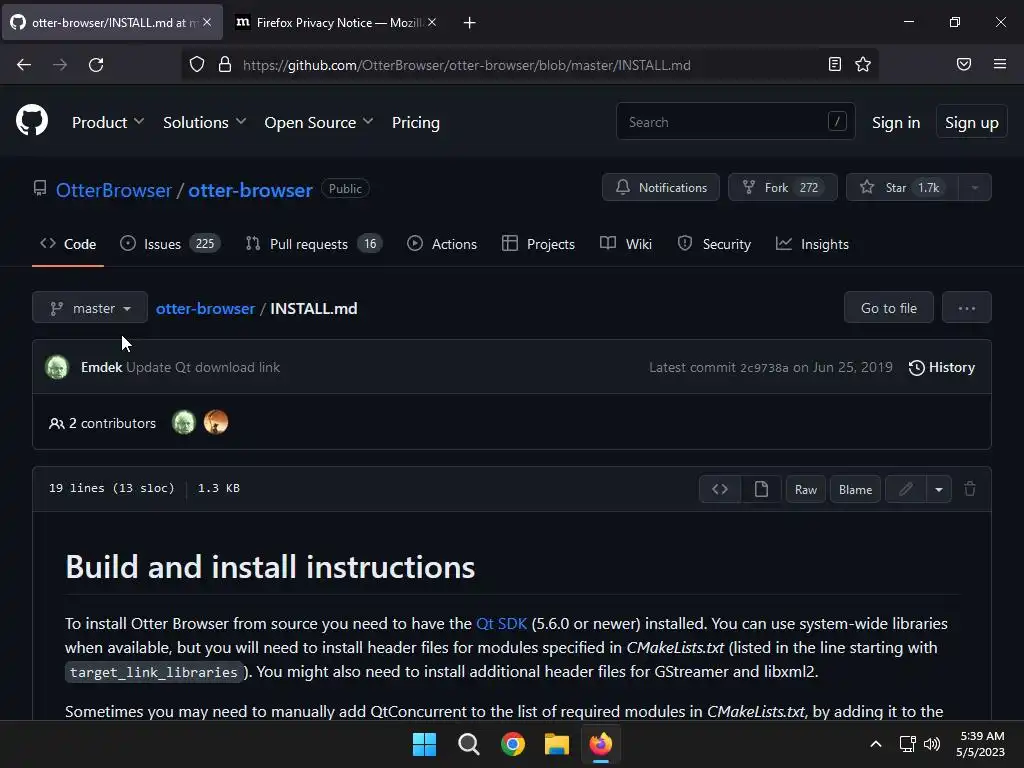Viewport: 1024px width, 768px height.
Task: Open a new tab with the plus icon
Action: pos(469,23)
